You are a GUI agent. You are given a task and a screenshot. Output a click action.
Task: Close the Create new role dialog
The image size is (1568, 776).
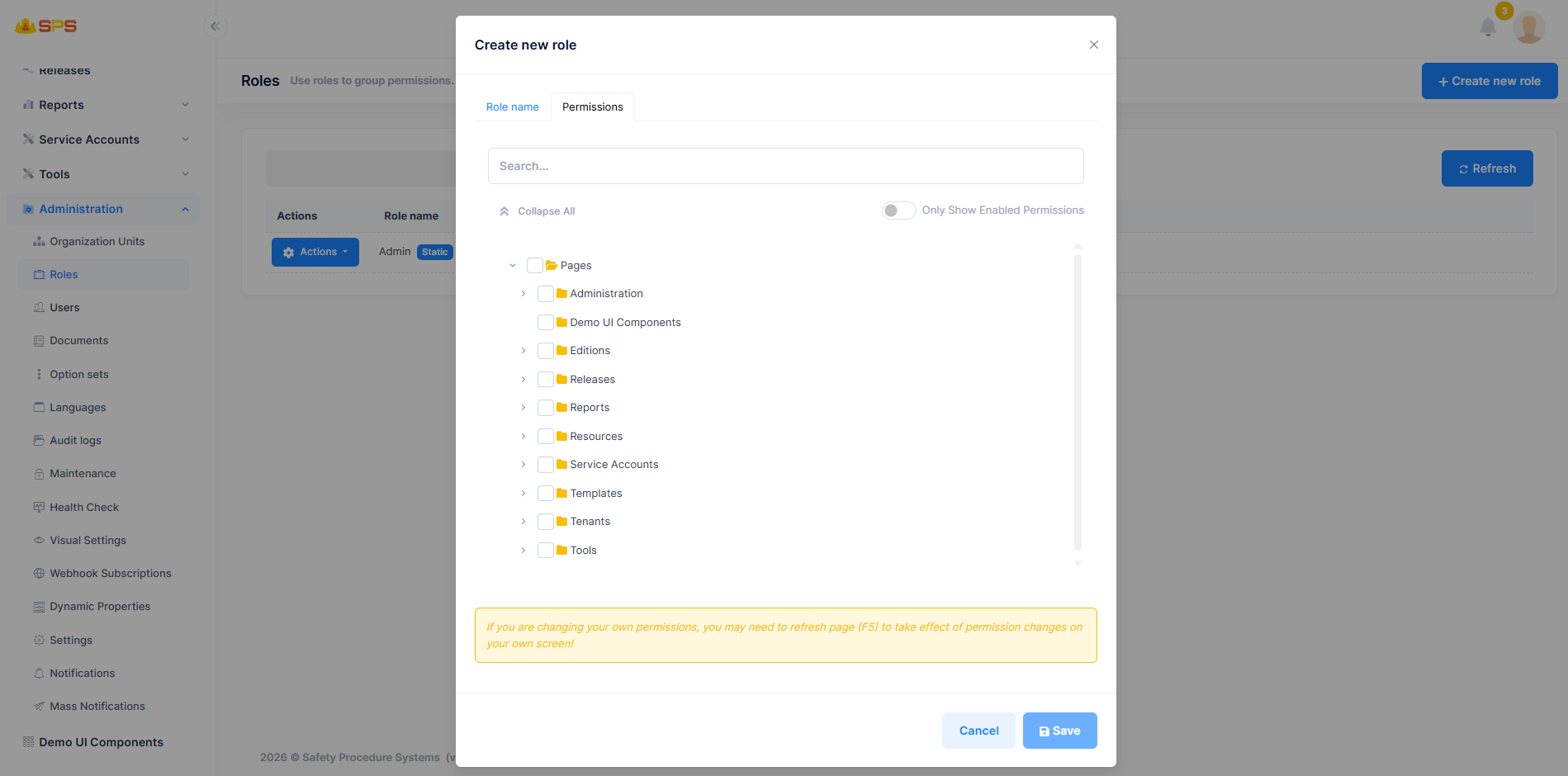pyautogui.click(x=1094, y=45)
